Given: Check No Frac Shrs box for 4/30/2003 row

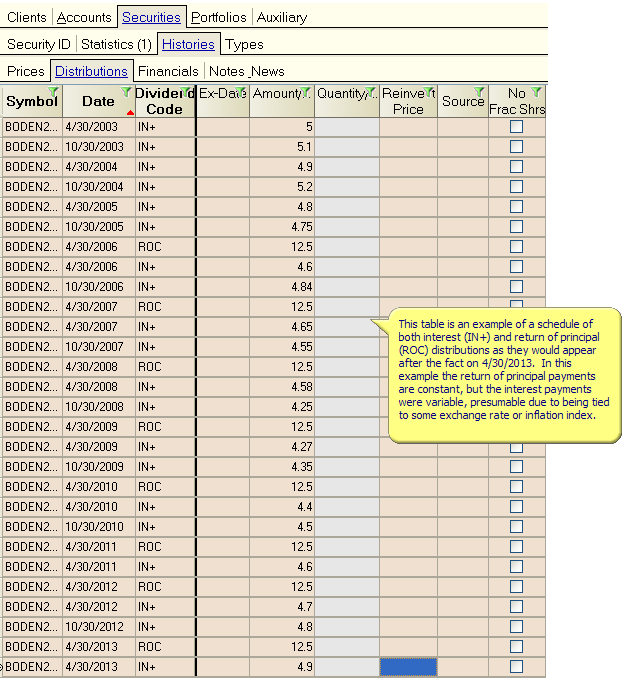Looking at the screenshot, I should pyautogui.click(x=516, y=127).
